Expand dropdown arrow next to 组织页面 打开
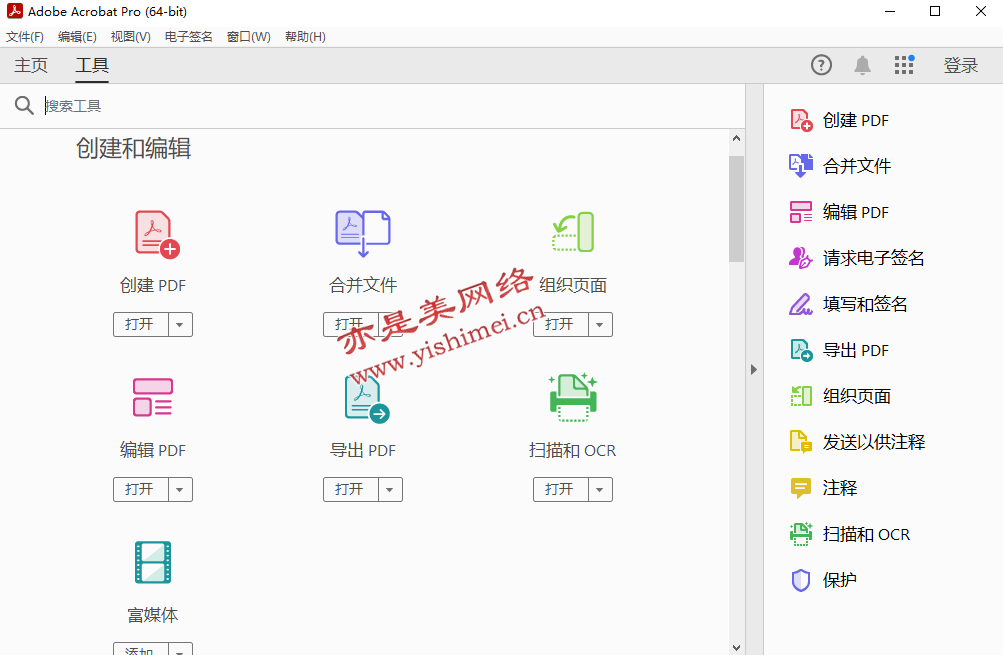This screenshot has width=1003, height=655. click(599, 325)
